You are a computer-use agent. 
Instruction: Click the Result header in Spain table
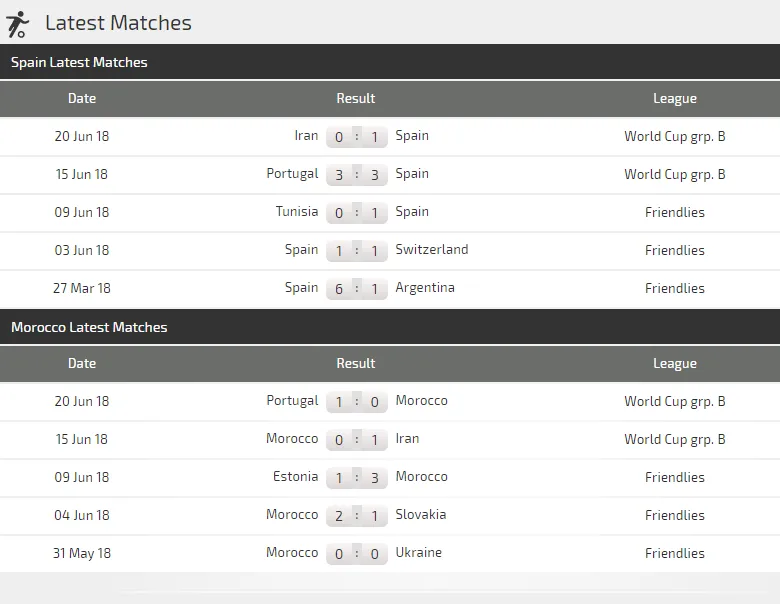click(356, 99)
